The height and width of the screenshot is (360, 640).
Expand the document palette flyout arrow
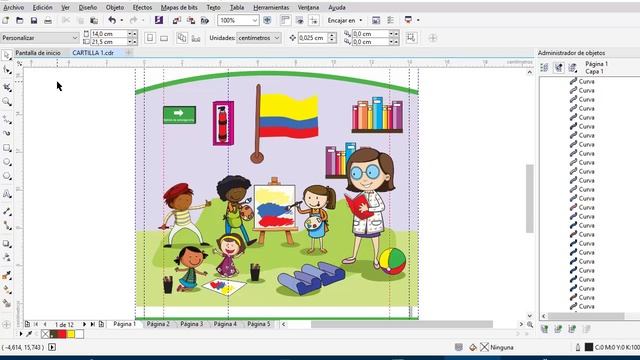21,334
